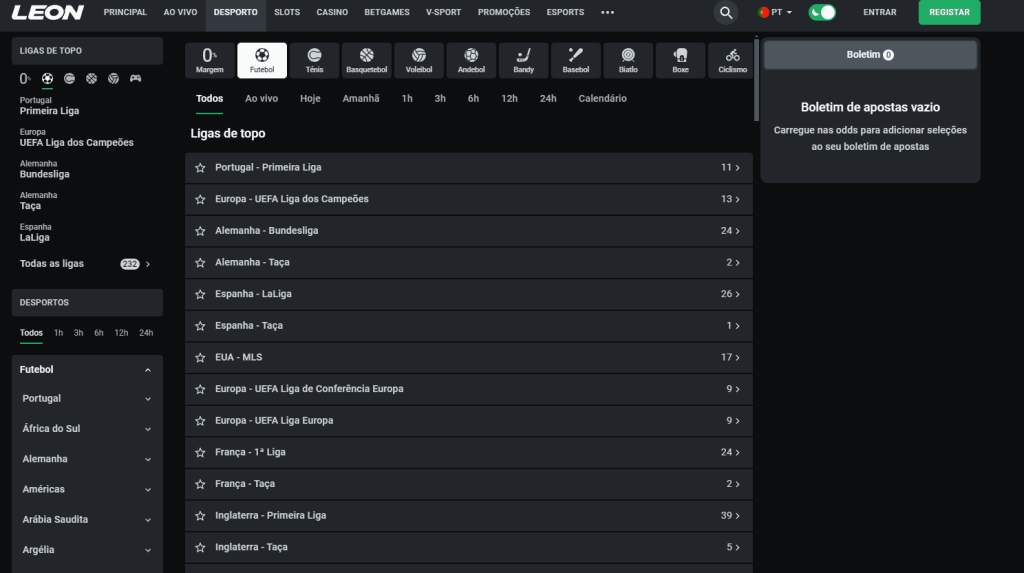Expand Arábia Saudita in the sidebar
The width and height of the screenshot is (1024, 573).
click(x=148, y=520)
